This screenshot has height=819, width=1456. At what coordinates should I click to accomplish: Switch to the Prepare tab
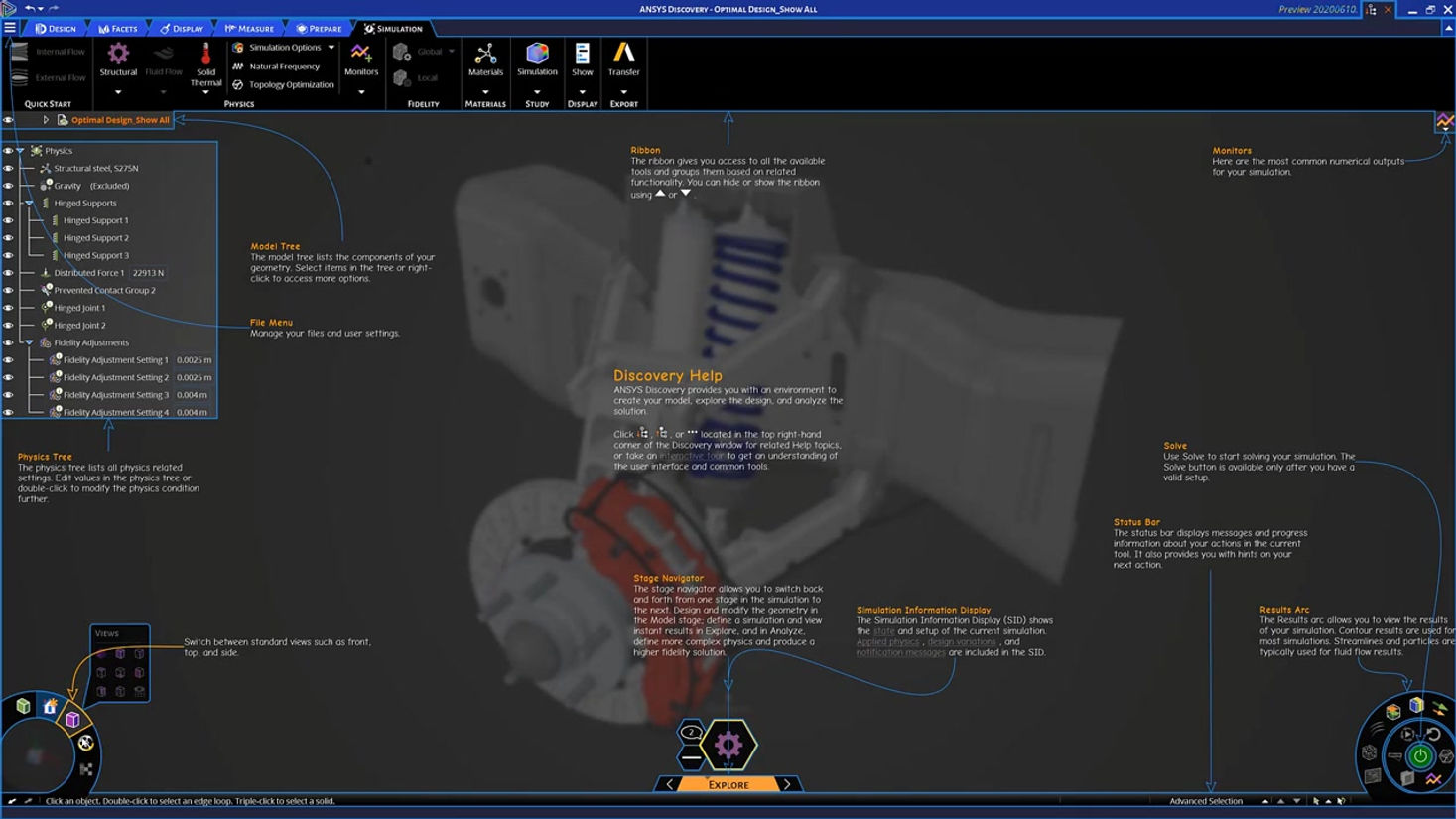[319, 29]
